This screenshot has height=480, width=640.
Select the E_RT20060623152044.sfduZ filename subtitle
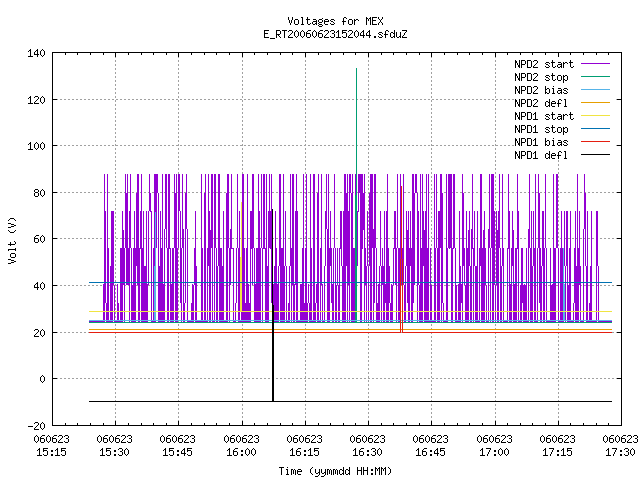click(335, 34)
